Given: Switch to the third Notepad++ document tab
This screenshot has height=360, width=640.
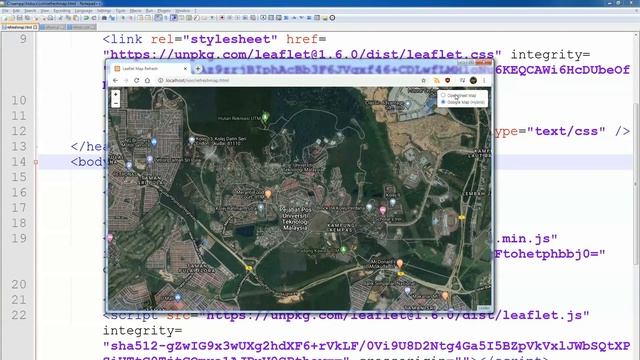Looking at the screenshot, I should 82,27.
